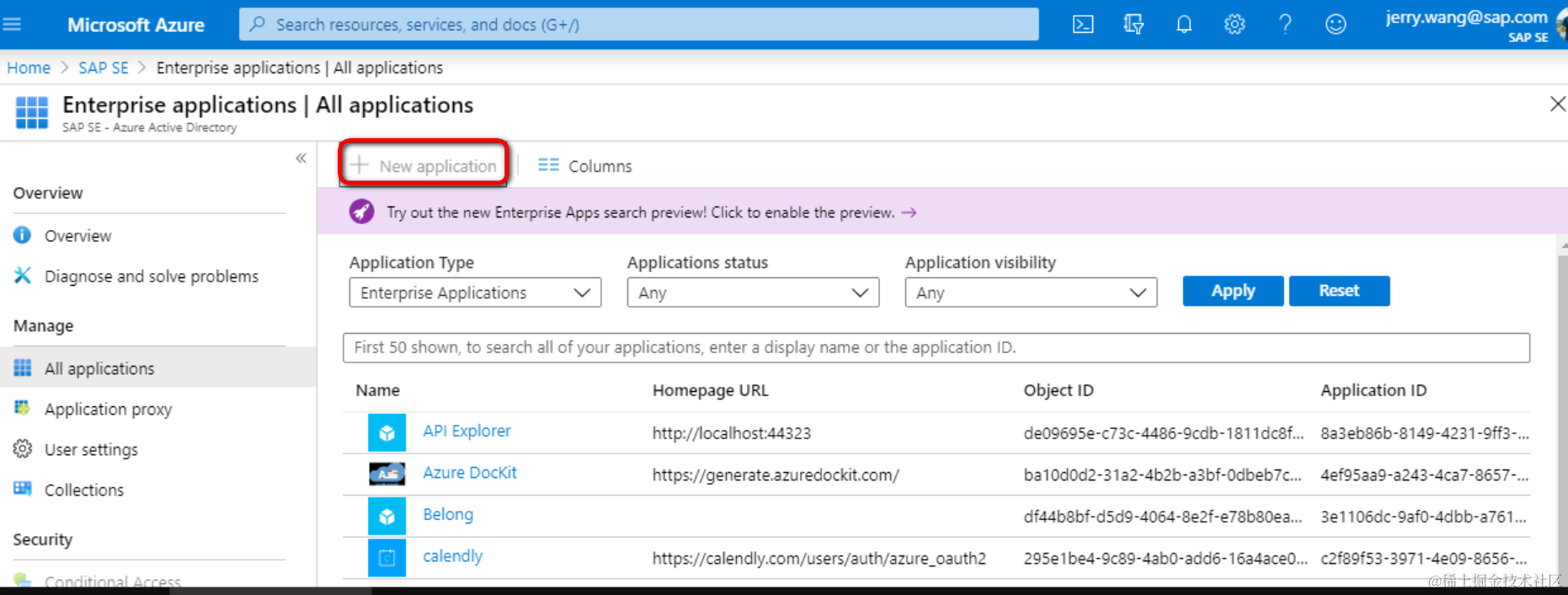This screenshot has height=595, width=1568.
Task: Select Application proxy in the sidebar
Action: tap(108, 409)
